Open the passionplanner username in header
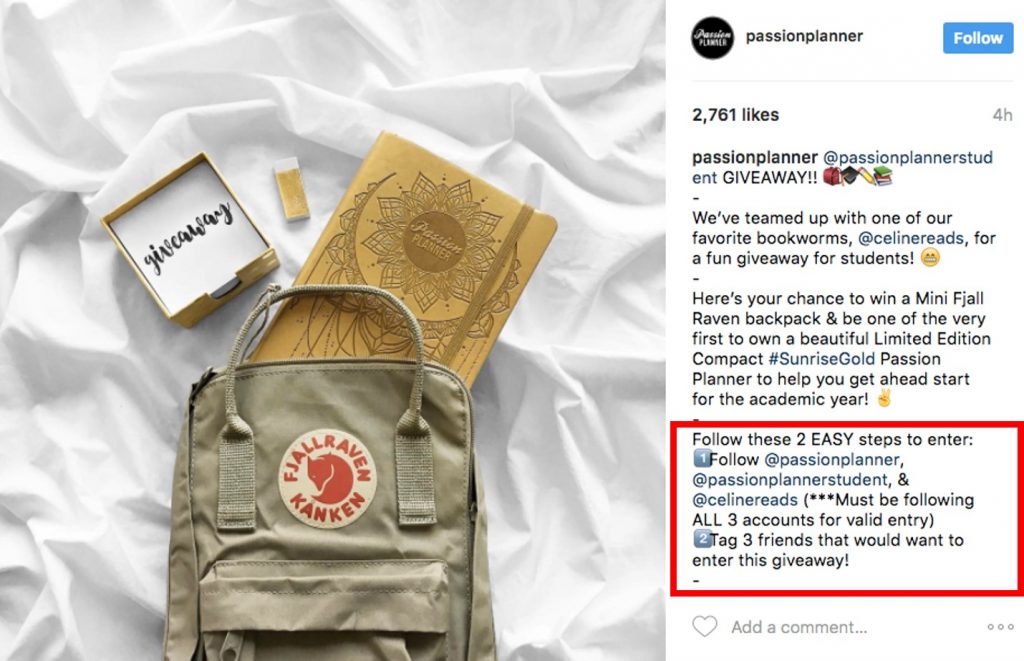The height and width of the screenshot is (661, 1024). click(x=804, y=36)
